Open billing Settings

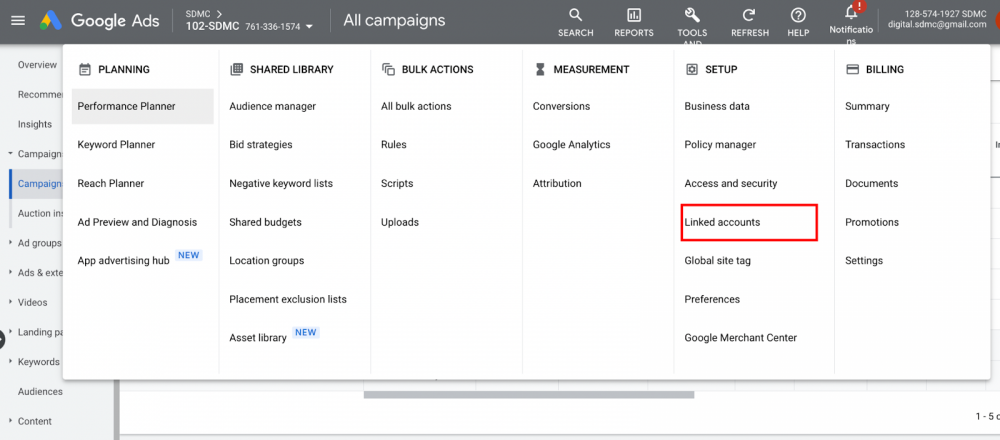coord(864,261)
